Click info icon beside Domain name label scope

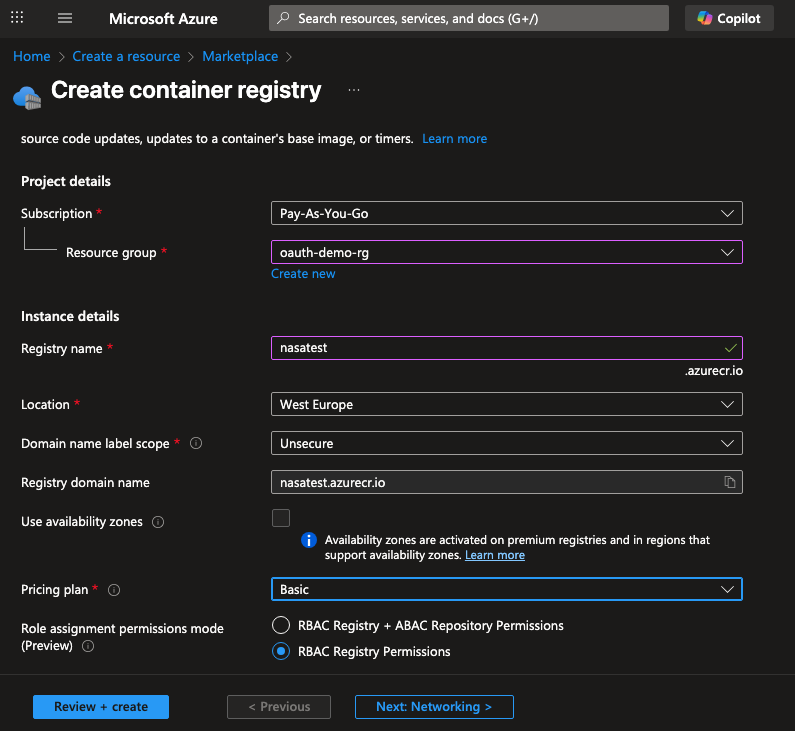196,443
